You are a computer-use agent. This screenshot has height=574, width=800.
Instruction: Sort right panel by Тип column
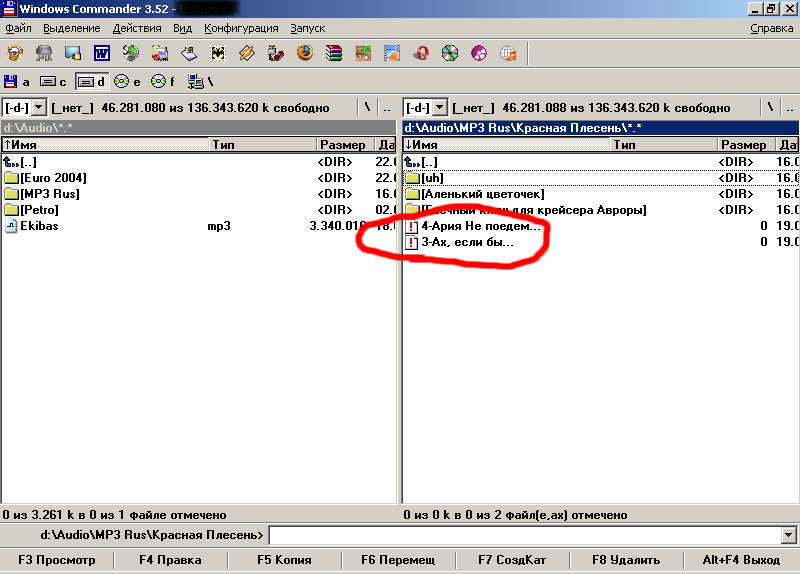pyautogui.click(x=664, y=145)
